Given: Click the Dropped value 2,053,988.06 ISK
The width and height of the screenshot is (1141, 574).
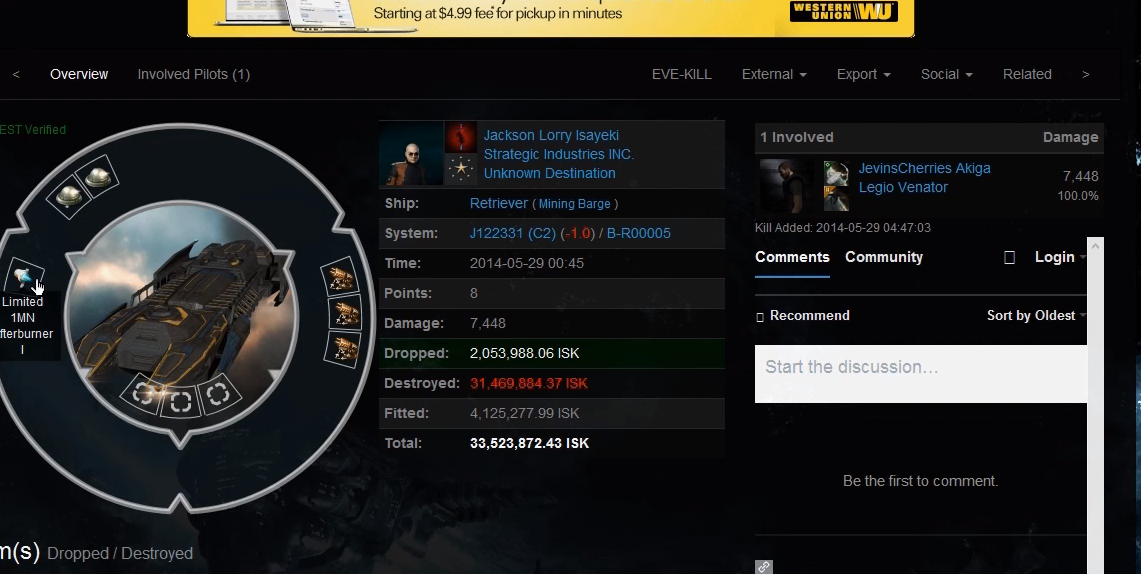Looking at the screenshot, I should [525, 354].
